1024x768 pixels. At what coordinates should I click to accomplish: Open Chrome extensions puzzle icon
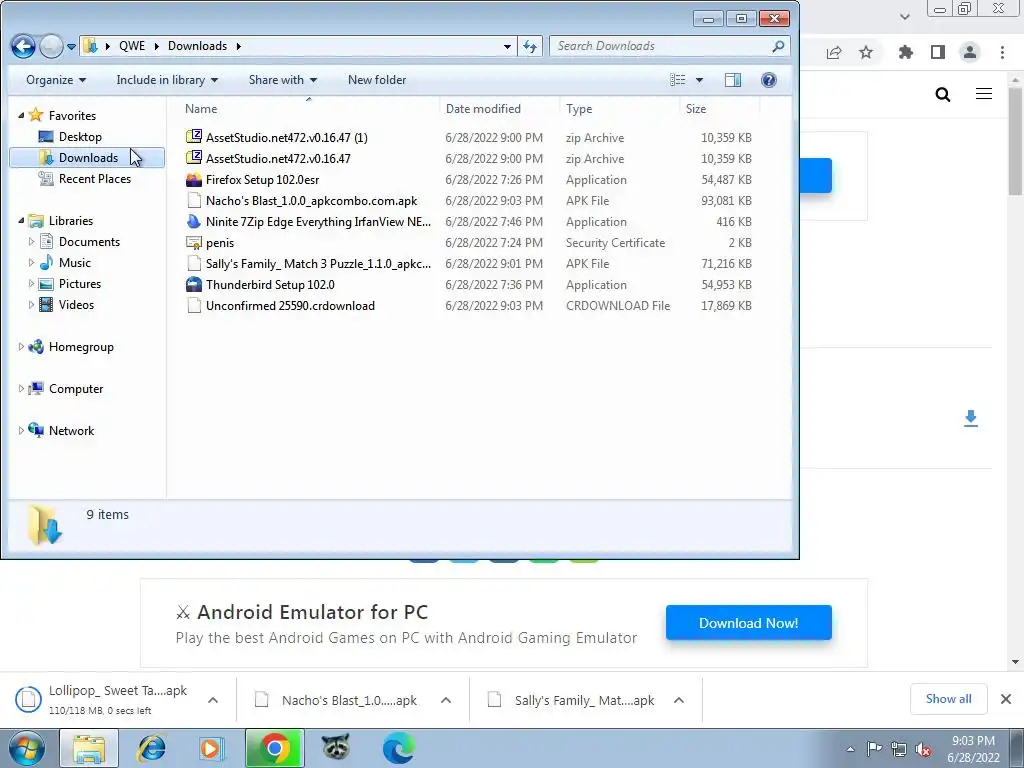pos(906,52)
